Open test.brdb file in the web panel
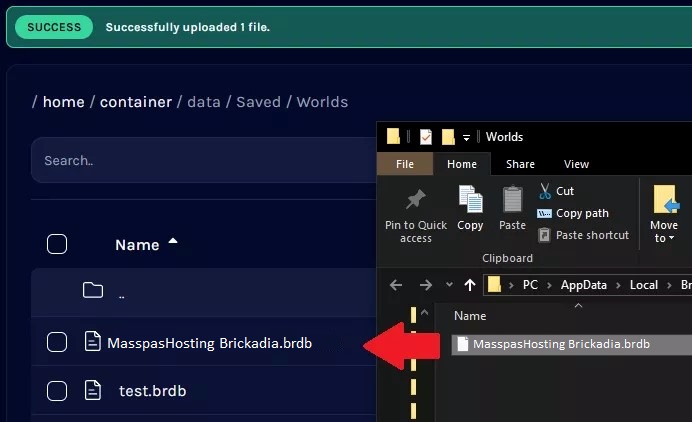 (152, 391)
